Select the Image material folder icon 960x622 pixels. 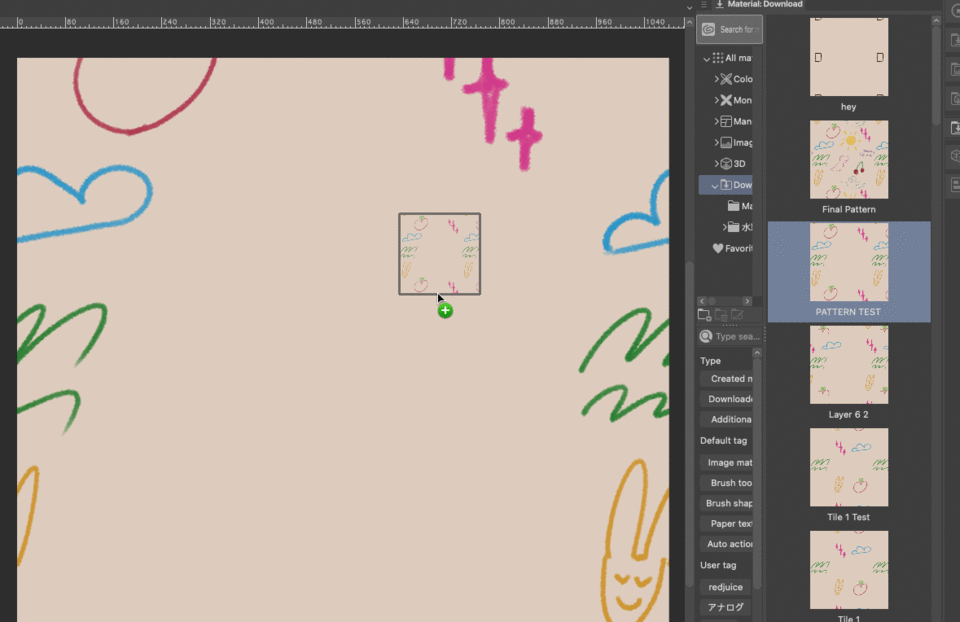pyautogui.click(x=726, y=142)
